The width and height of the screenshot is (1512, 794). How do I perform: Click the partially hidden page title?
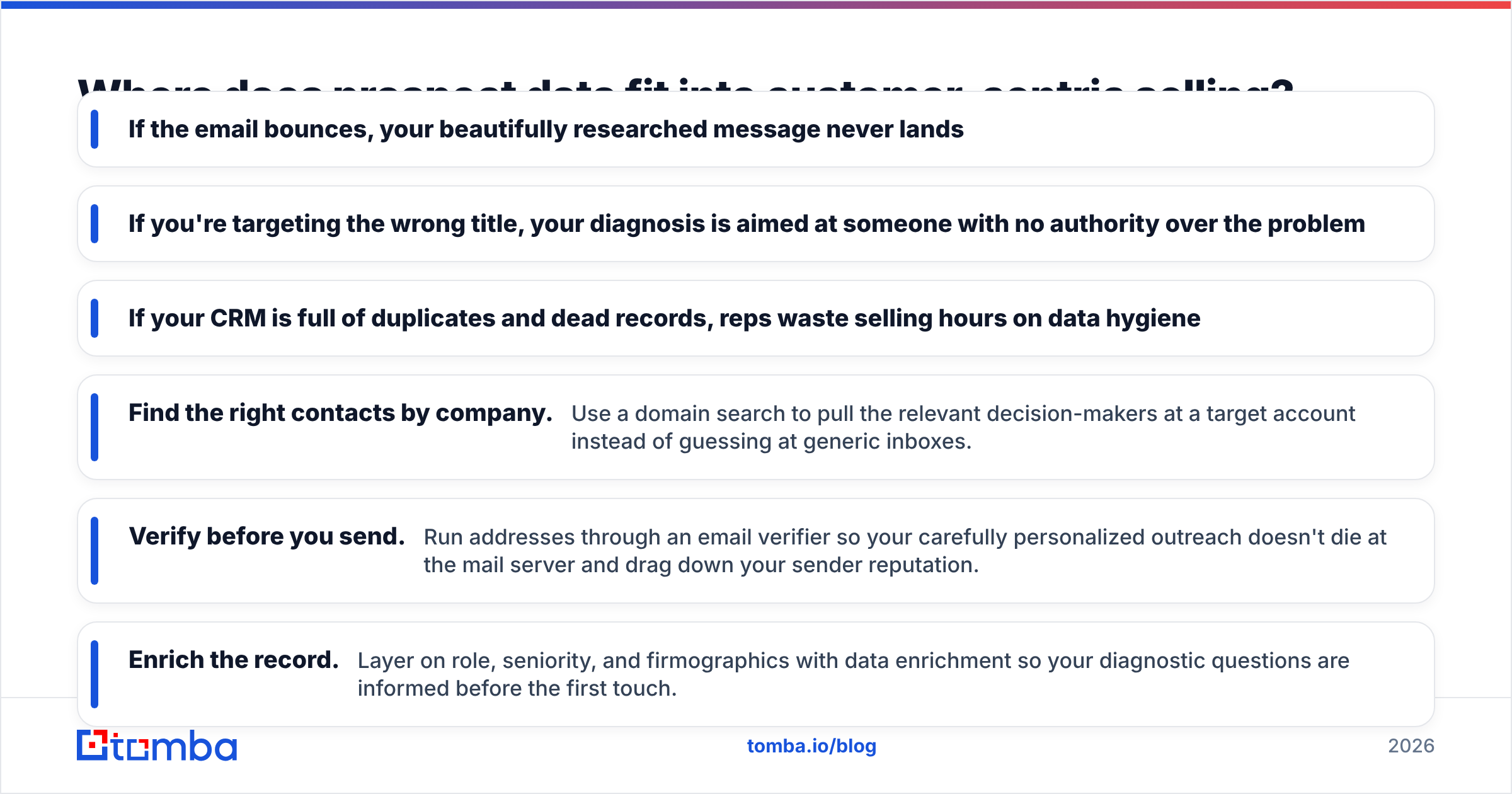pyautogui.click(x=685, y=84)
